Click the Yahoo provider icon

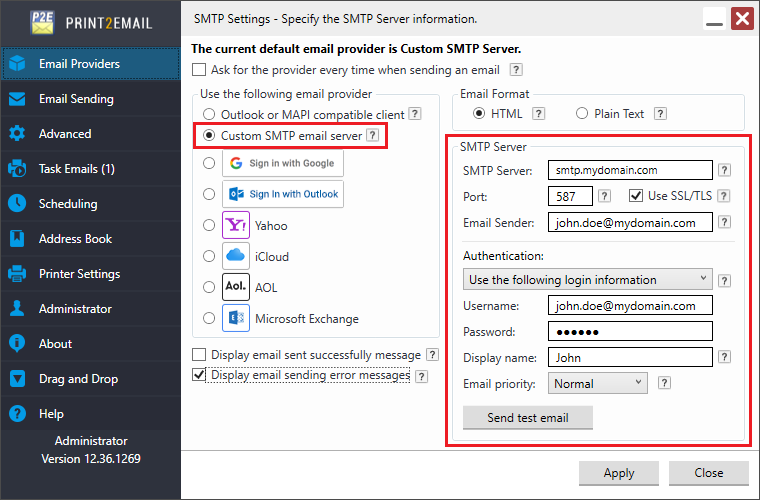[x=236, y=225]
